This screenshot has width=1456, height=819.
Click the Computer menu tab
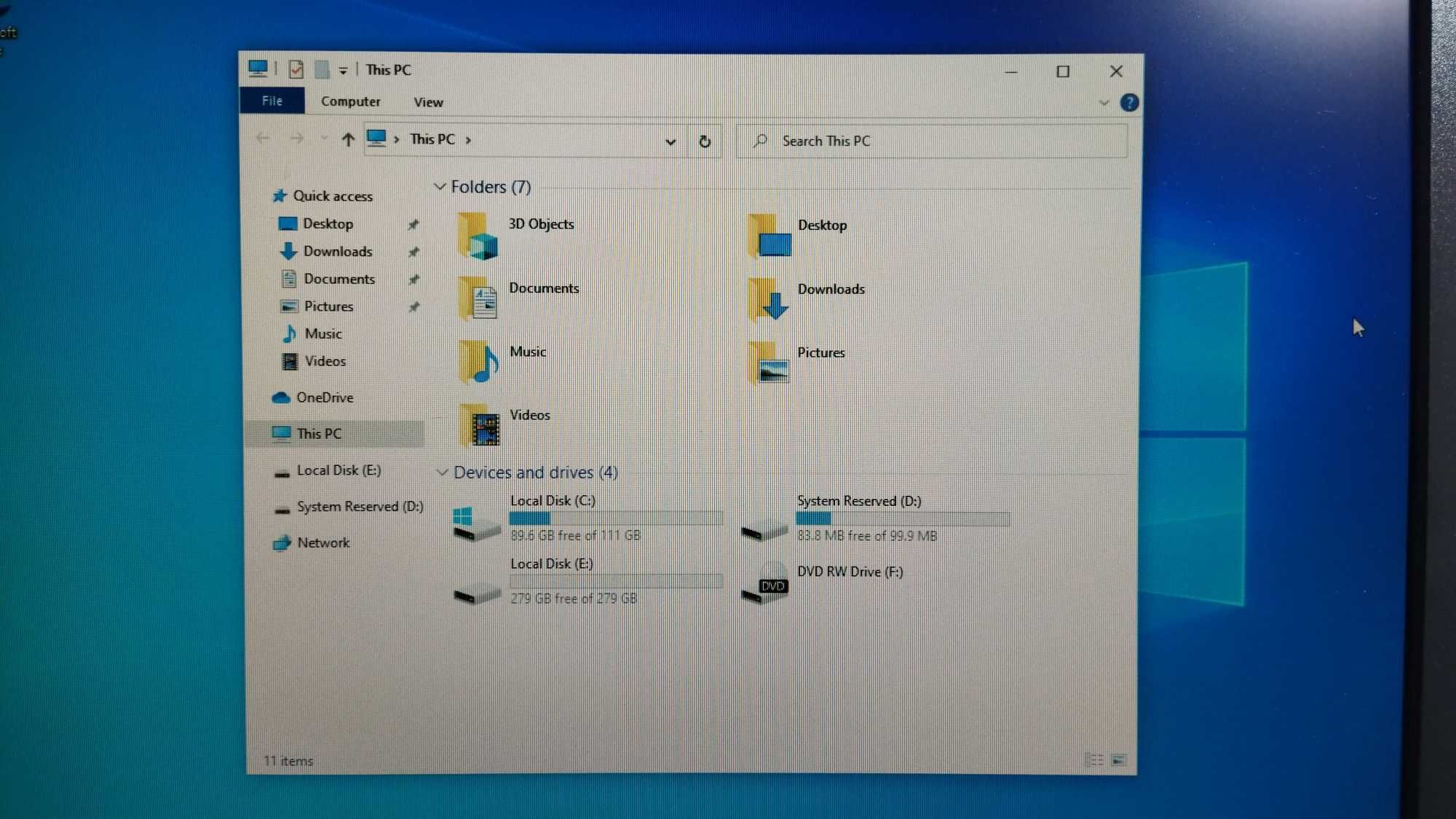point(351,101)
